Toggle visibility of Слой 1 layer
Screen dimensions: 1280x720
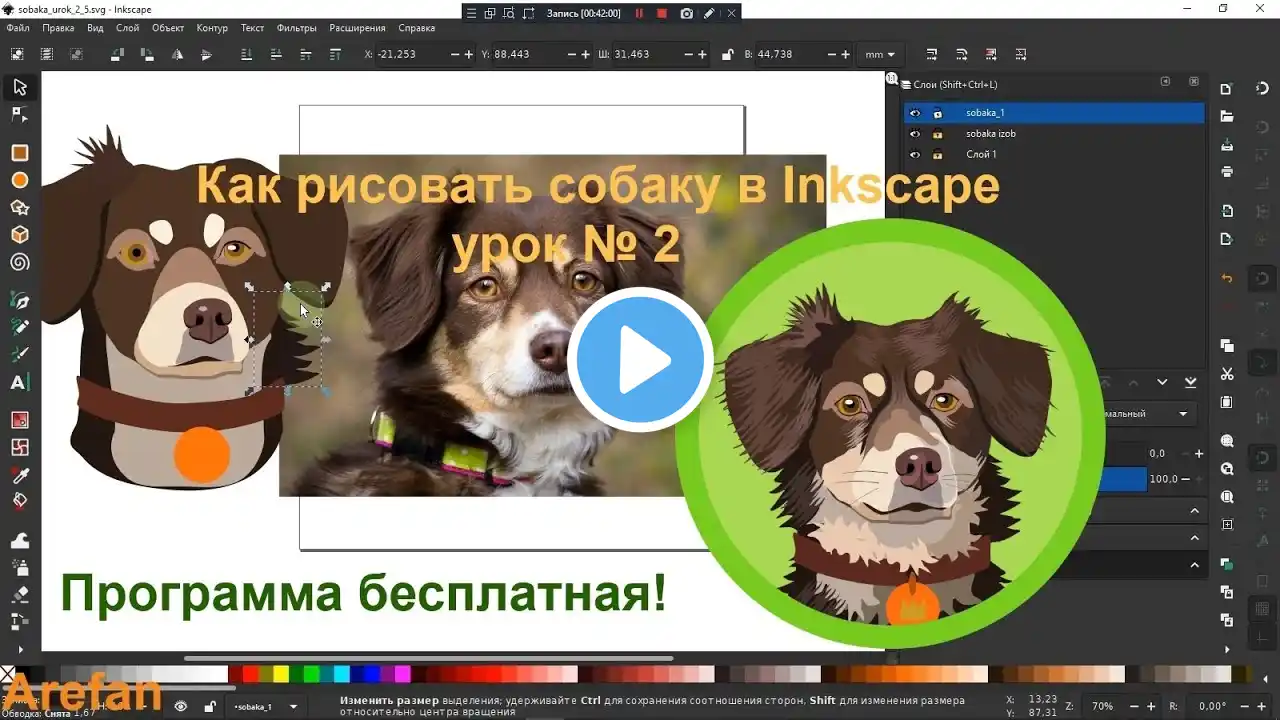(914, 155)
